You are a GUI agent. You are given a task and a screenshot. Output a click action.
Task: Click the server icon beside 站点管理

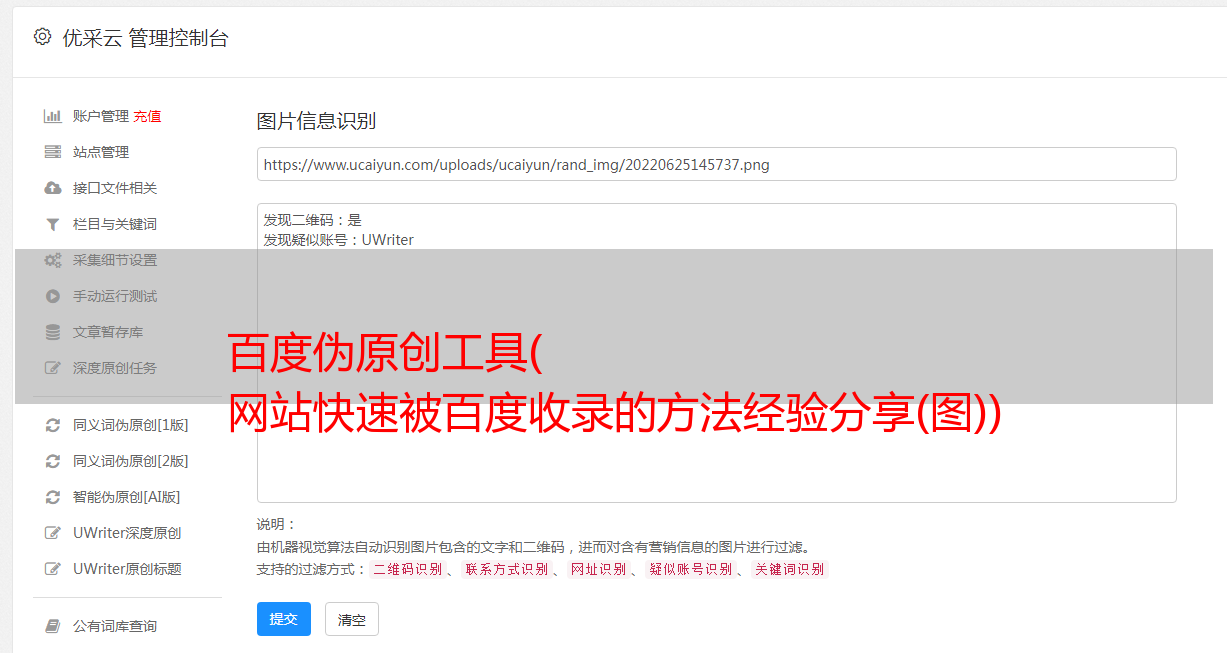pos(53,152)
